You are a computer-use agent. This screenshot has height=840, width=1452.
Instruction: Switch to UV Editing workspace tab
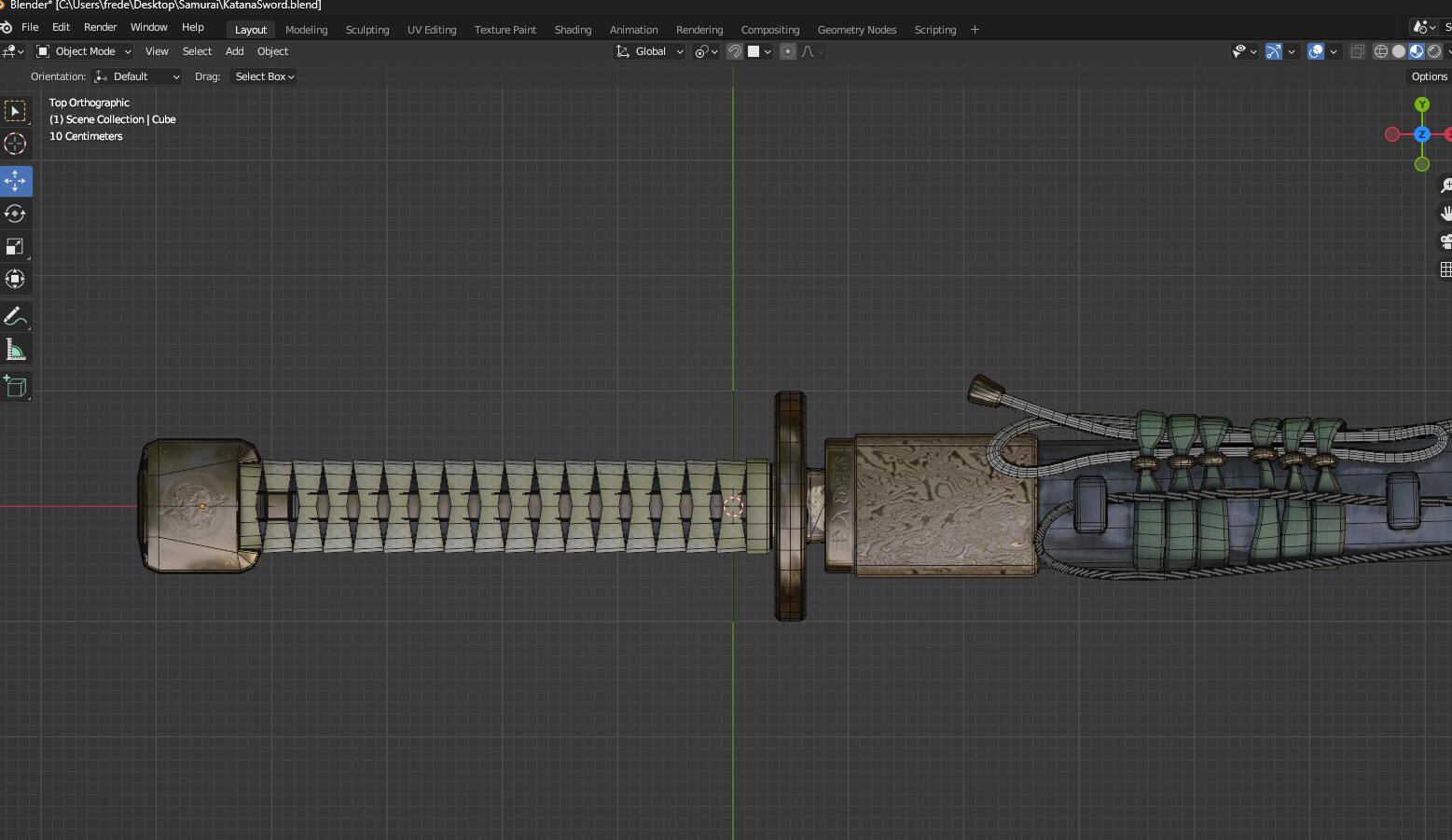[432, 30]
